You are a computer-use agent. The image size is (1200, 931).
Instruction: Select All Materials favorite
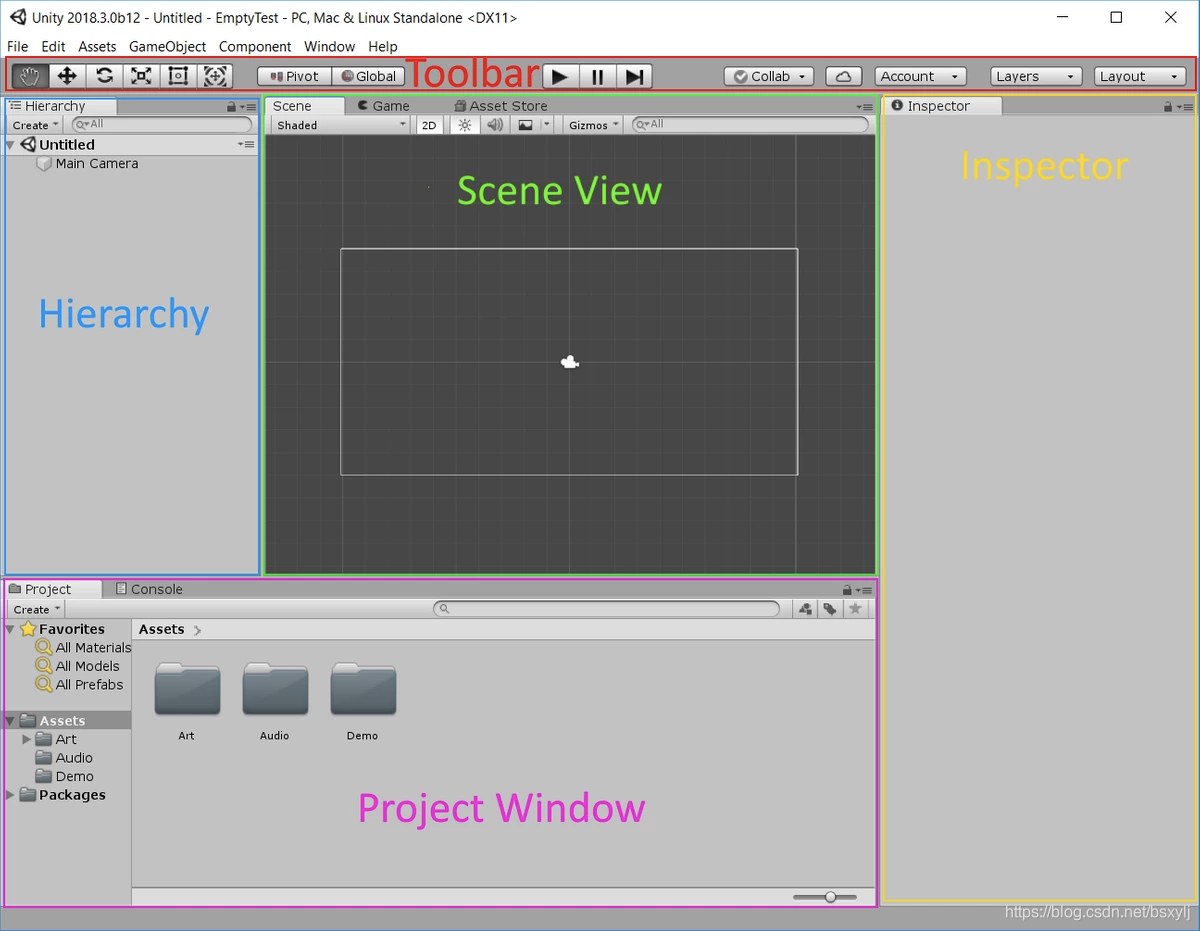click(x=83, y=647)
